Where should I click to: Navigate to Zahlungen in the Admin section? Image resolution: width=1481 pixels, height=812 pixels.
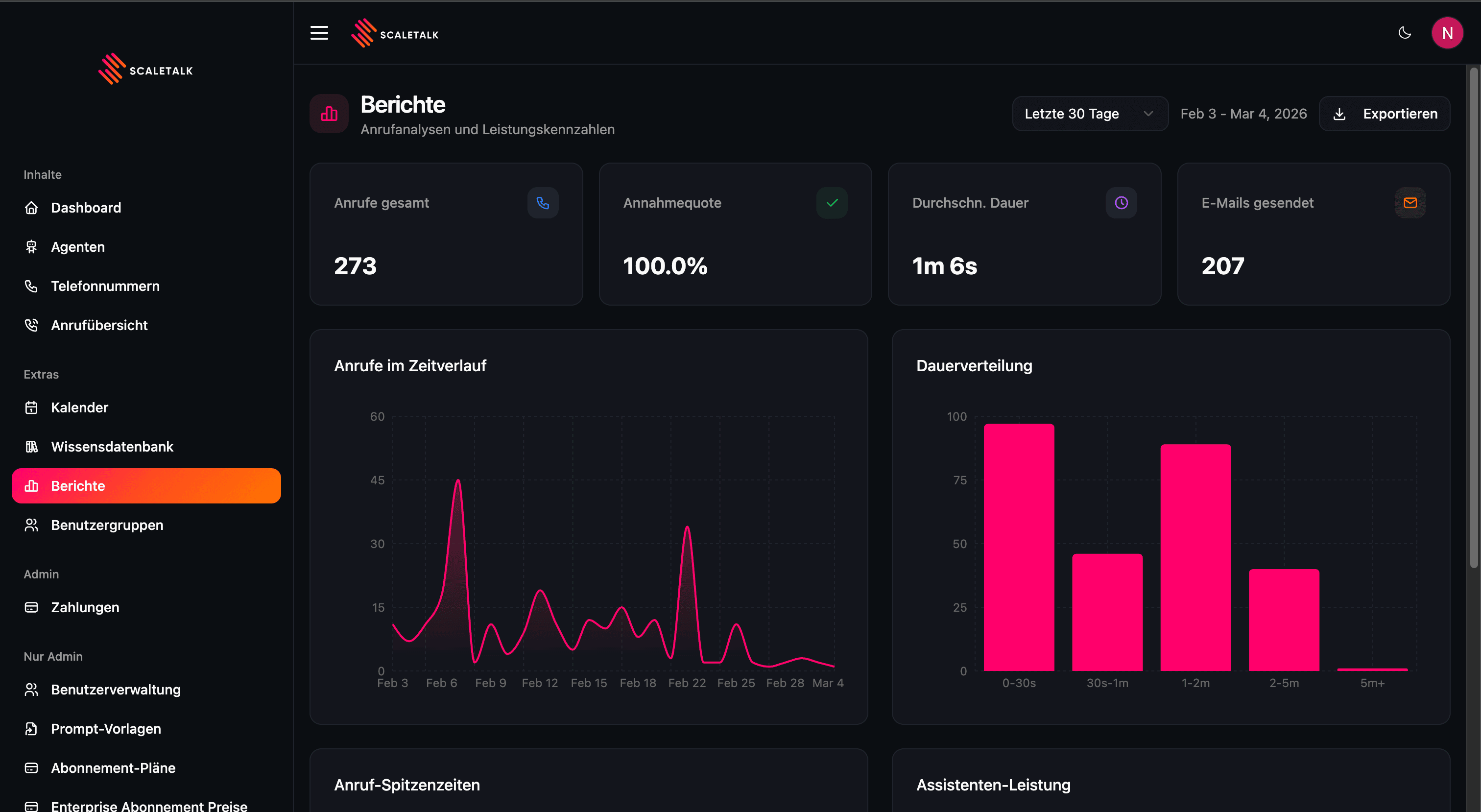tap(85, 607)
